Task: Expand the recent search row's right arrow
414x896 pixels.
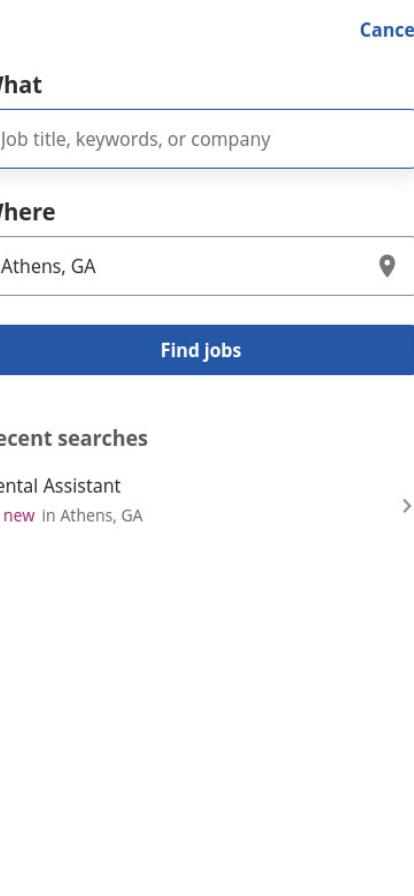Action: tap(407, 506)
